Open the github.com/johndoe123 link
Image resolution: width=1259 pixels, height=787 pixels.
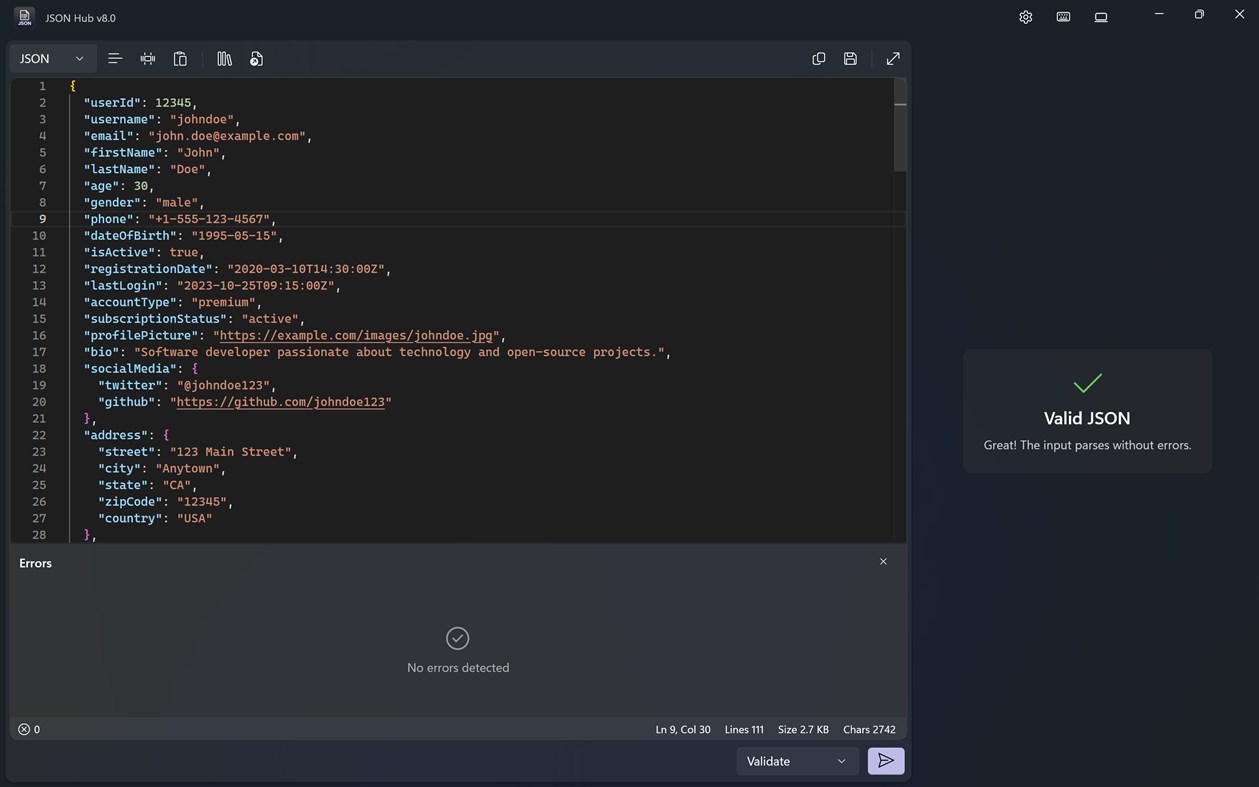point(281,402)
